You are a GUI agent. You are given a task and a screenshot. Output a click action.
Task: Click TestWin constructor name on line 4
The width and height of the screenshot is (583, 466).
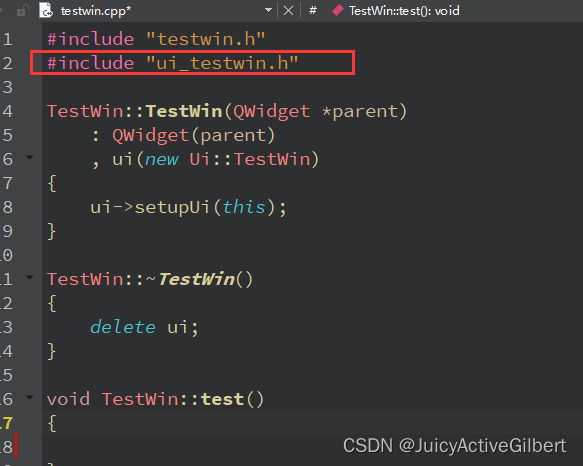[184, 111]
